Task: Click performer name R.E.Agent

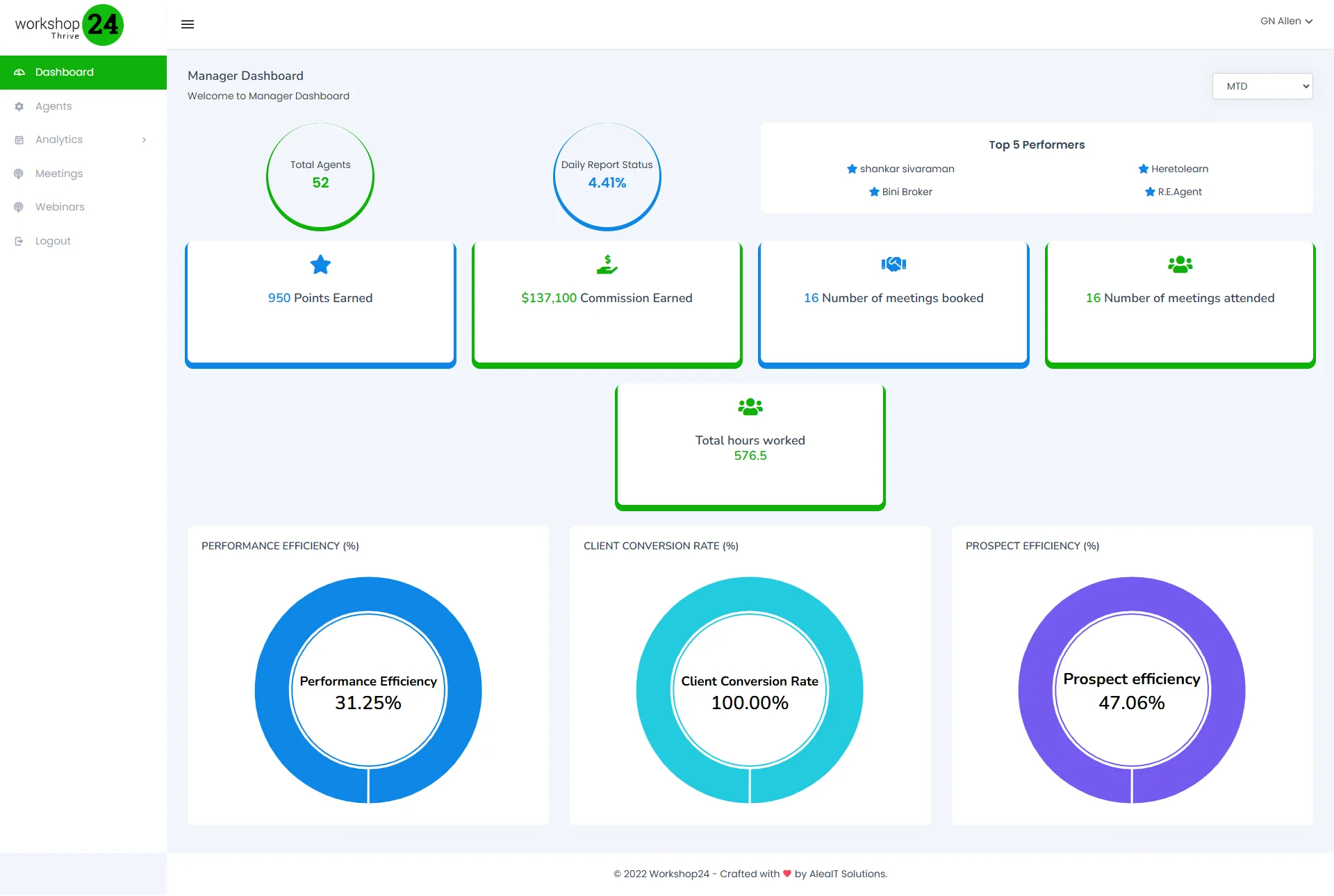Action: coord(1180,192)
